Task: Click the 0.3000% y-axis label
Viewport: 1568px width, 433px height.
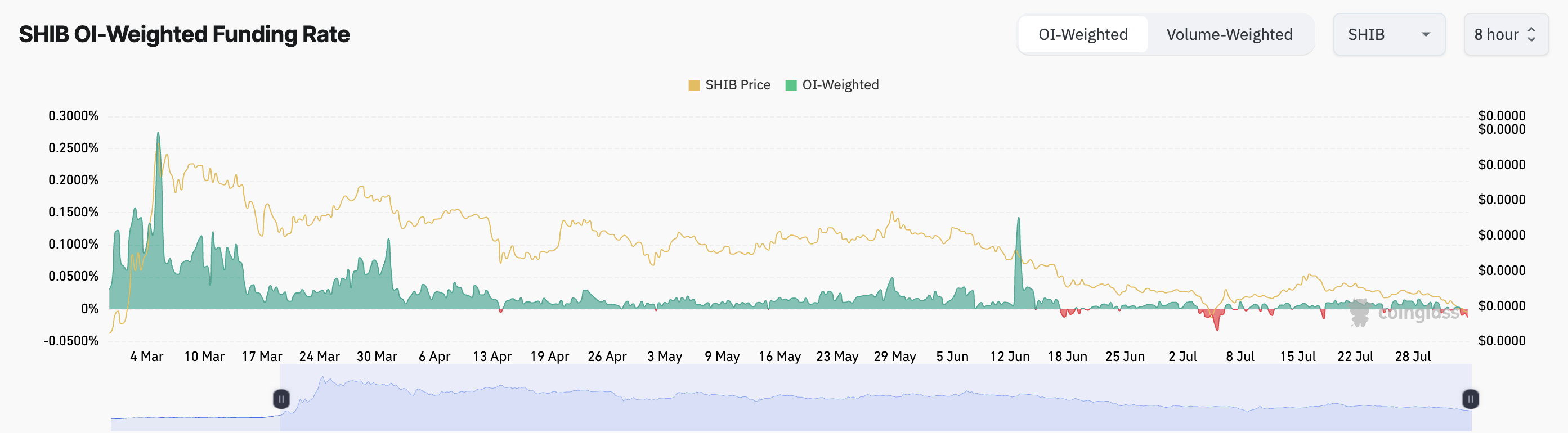Action: click(x=73, y=115)
